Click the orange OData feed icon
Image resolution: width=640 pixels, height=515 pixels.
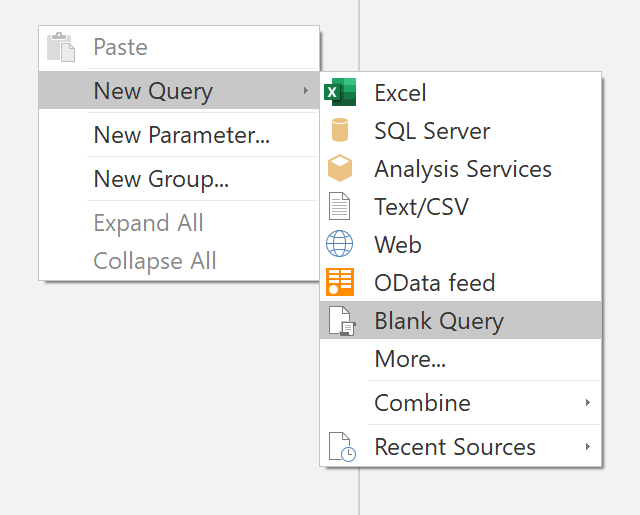coord(341,283)
